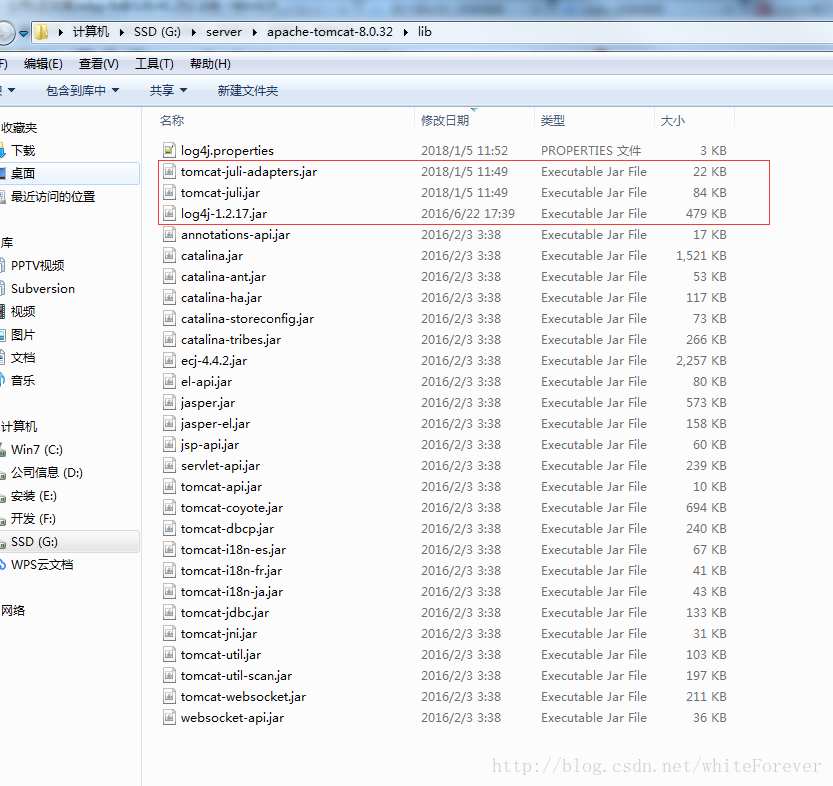Viewport: 833px width, 786px height.
Task: Click the tomcat-juli-adapters.jar file icon
Action: point(169,172)
